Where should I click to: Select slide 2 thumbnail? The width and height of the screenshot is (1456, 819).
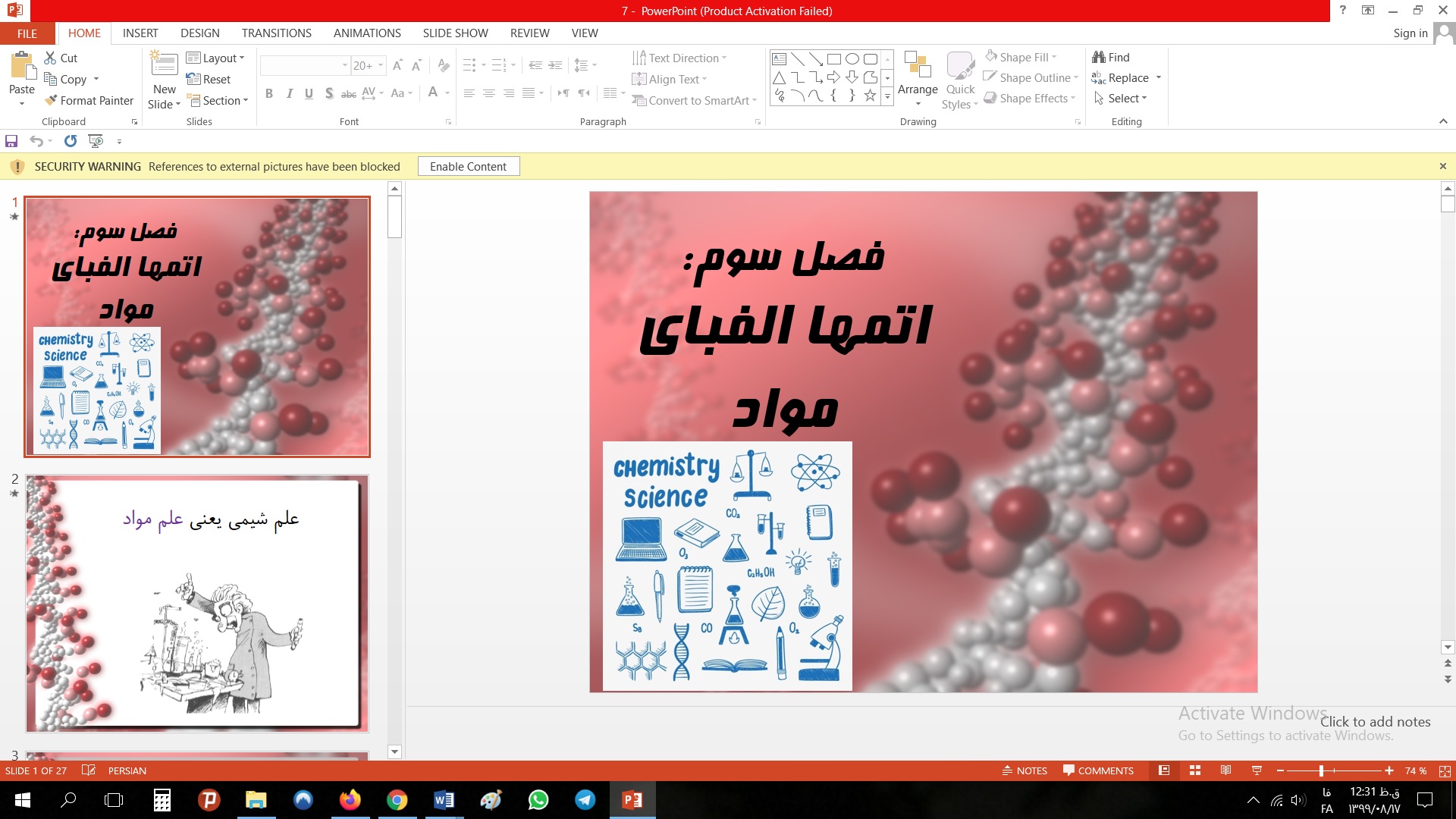pos(197,604)
